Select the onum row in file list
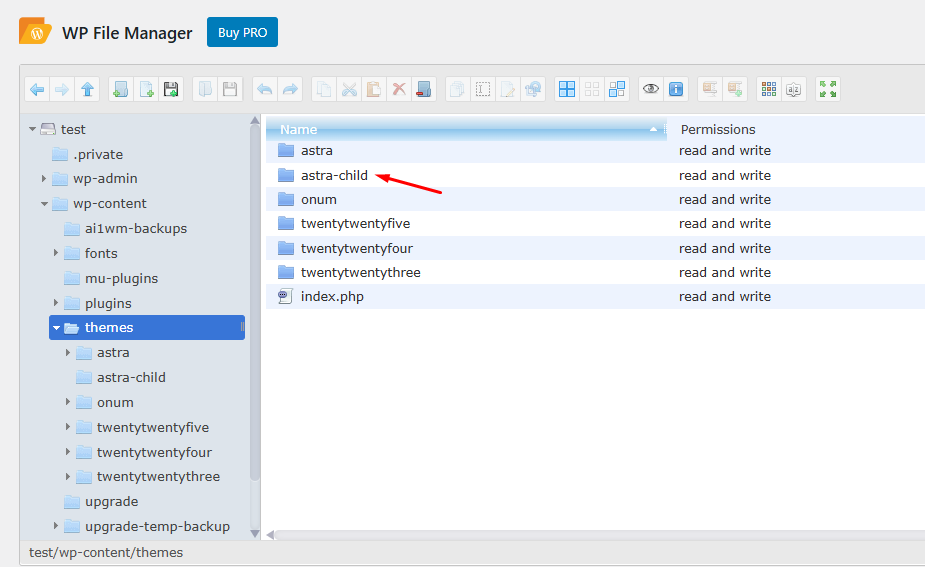 coord(595,199)
